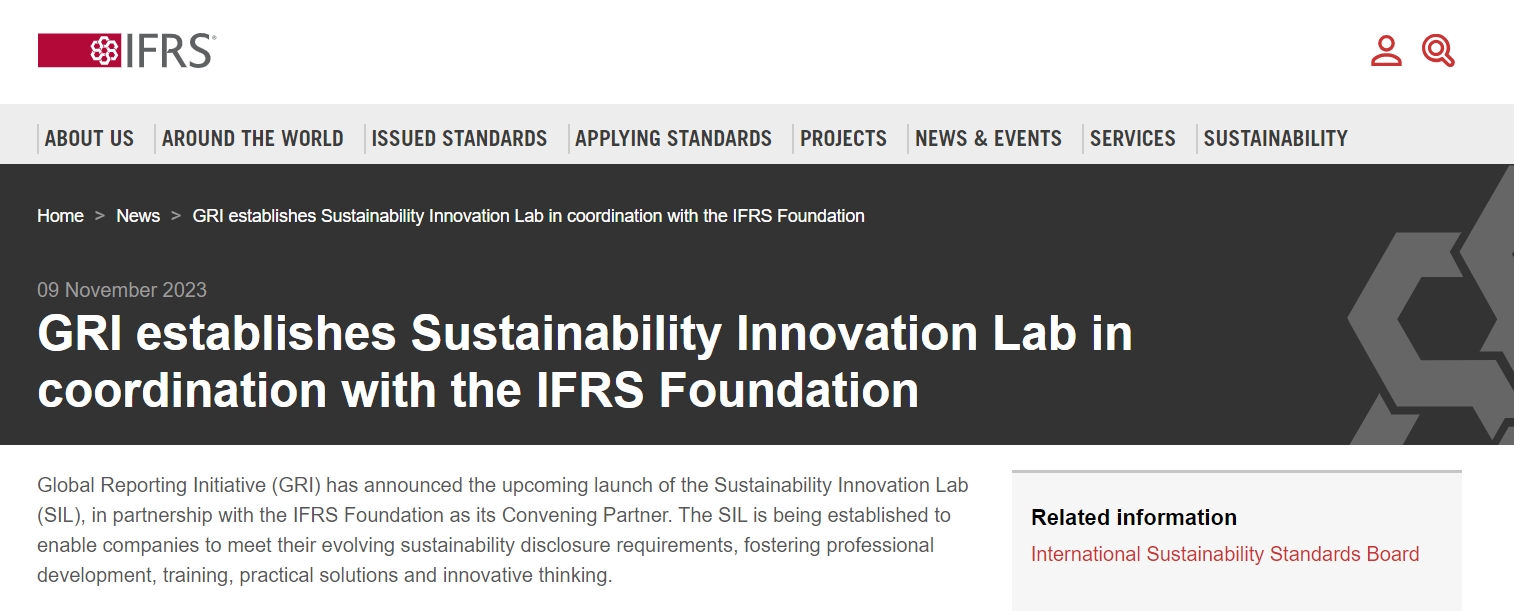Screen dimensions: 1514x611
Task: Click the 09 November 2023 date
Action: 122,290
